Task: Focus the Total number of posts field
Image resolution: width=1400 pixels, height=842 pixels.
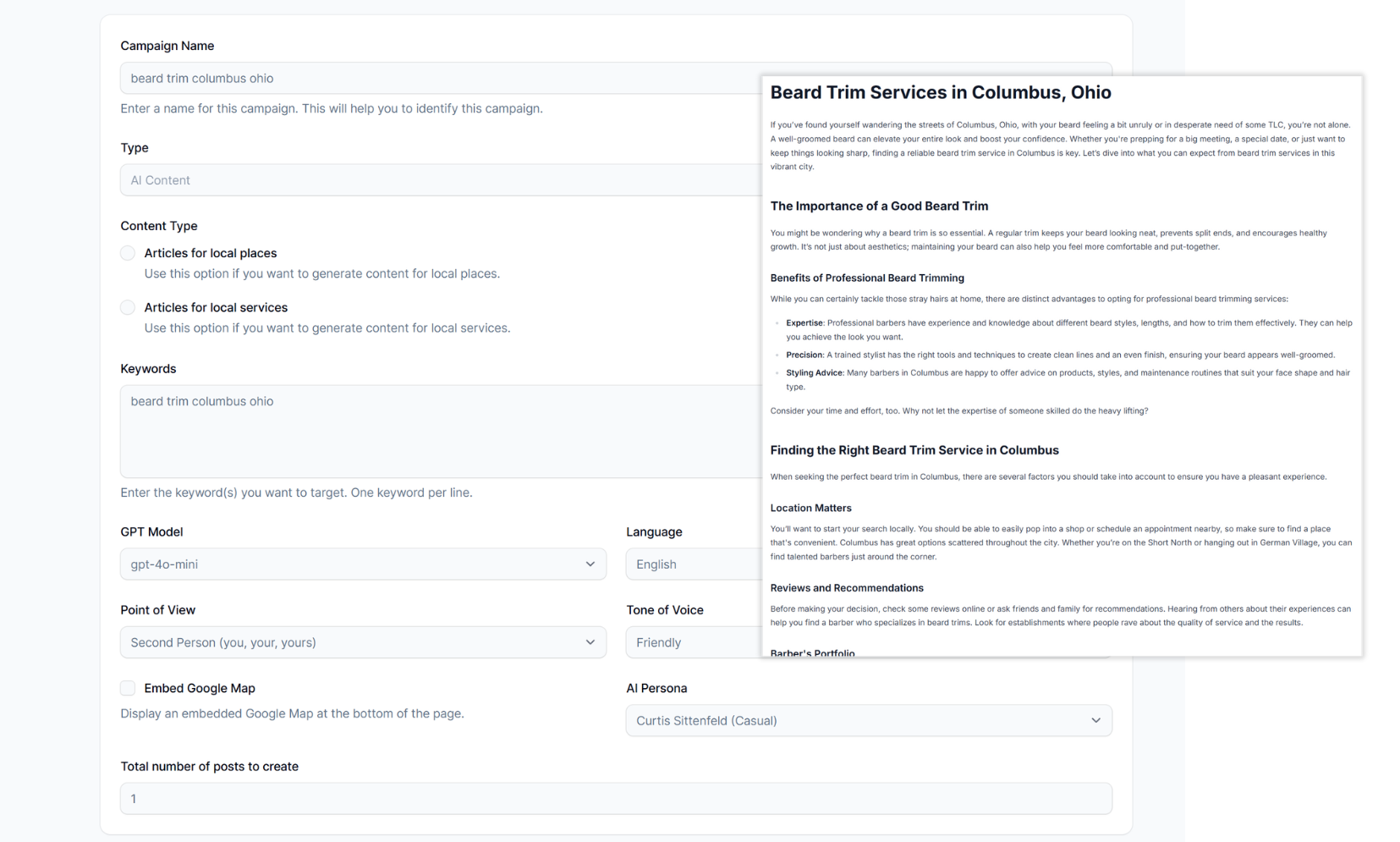Action: 615,799
